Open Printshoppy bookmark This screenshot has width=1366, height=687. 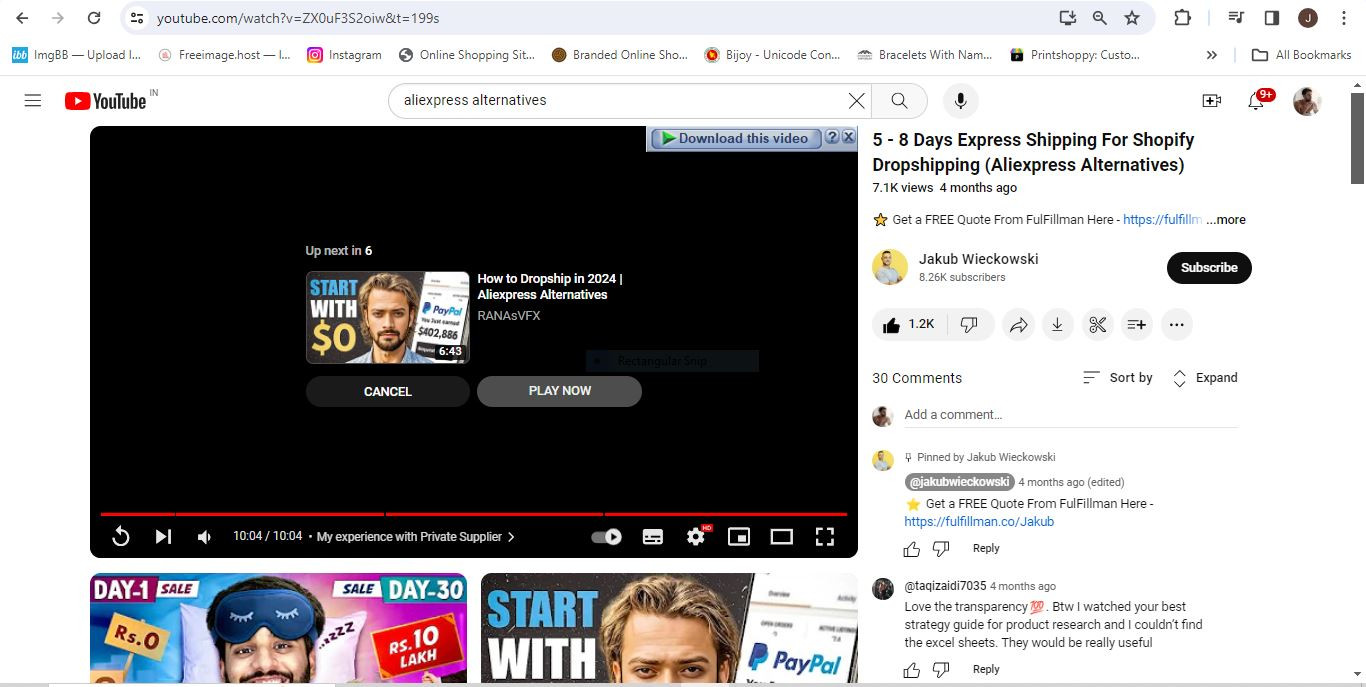tap(1075, 55)
